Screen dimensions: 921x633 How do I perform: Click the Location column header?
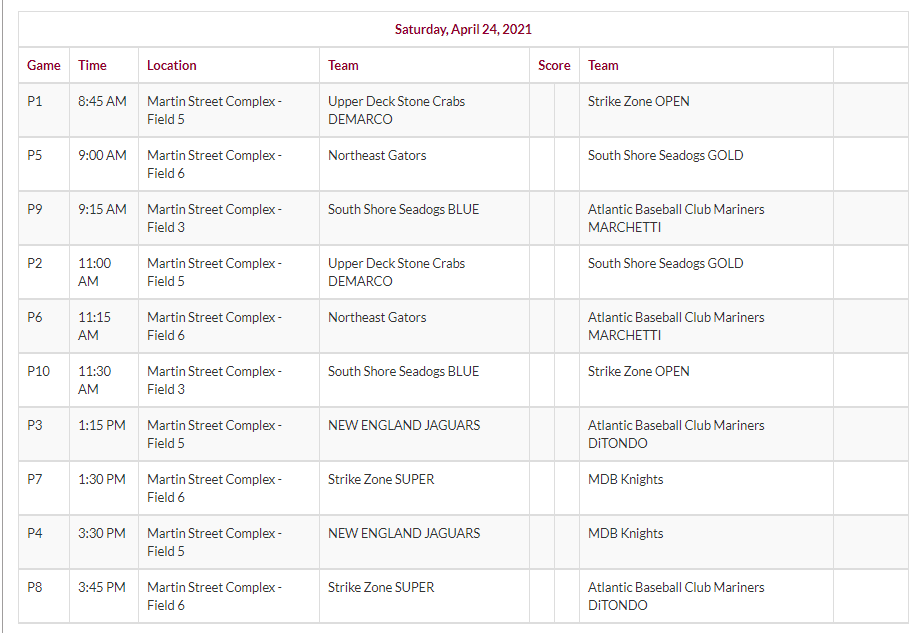172,65
